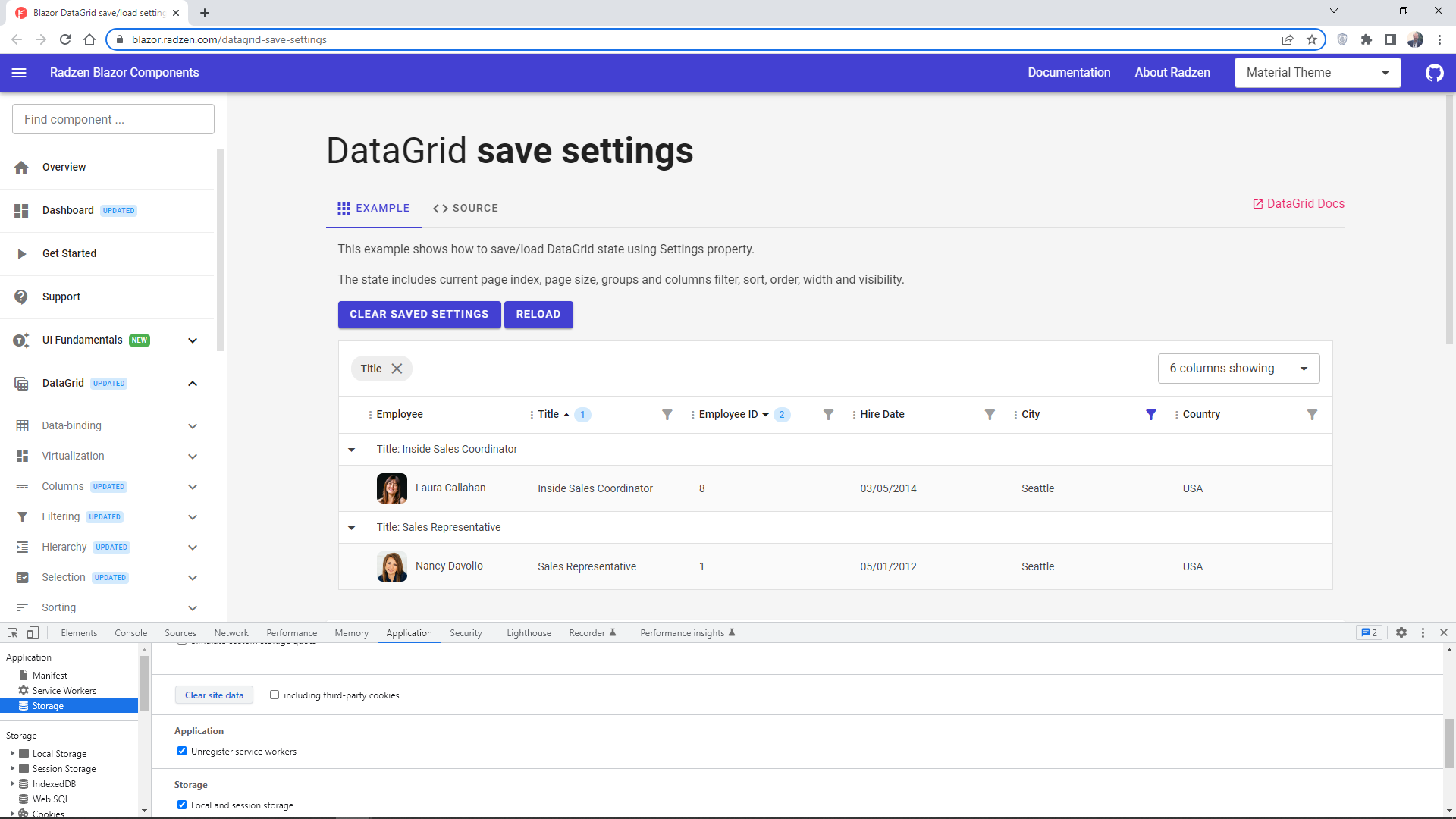The height and width of the screenshot is (819, 1456).
Task: Open the Console tab in DevTools
Action: [130, 632]
